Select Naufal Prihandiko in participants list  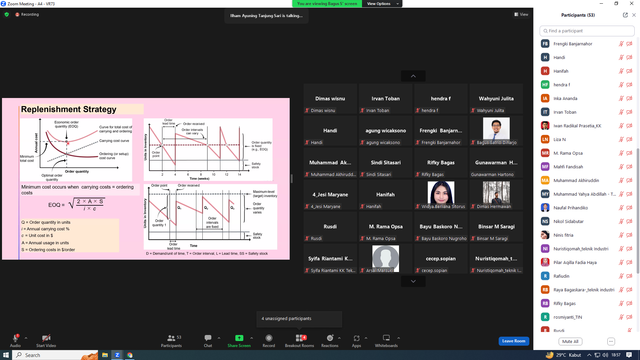click(587, 208)
